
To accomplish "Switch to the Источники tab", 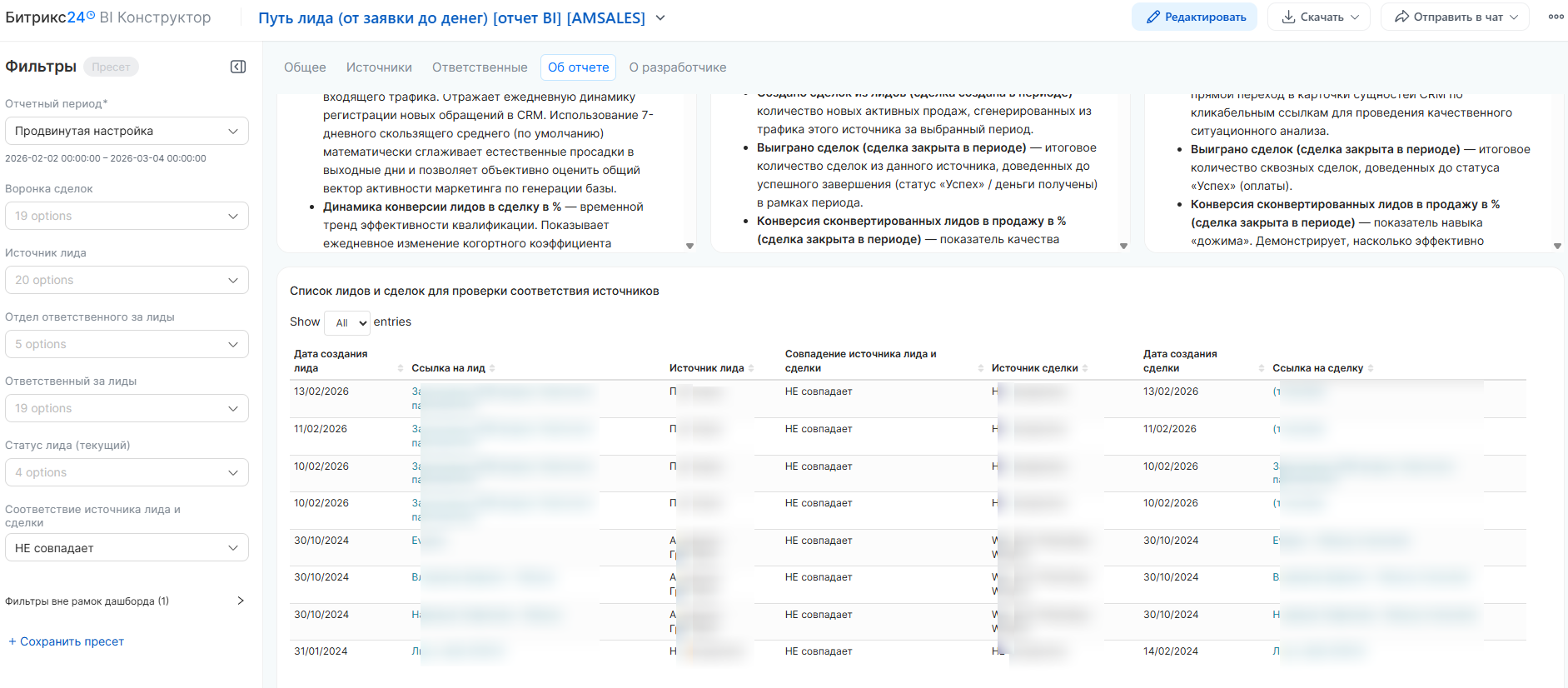I will point(379,67).
